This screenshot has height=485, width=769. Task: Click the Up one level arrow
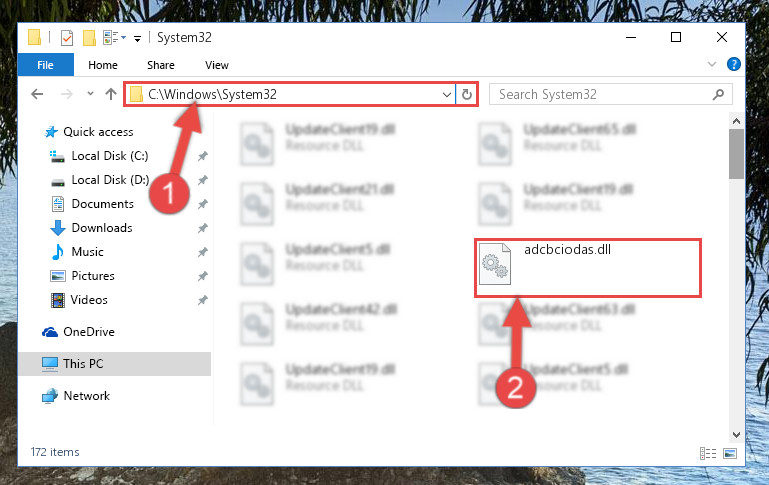point(111,94)
